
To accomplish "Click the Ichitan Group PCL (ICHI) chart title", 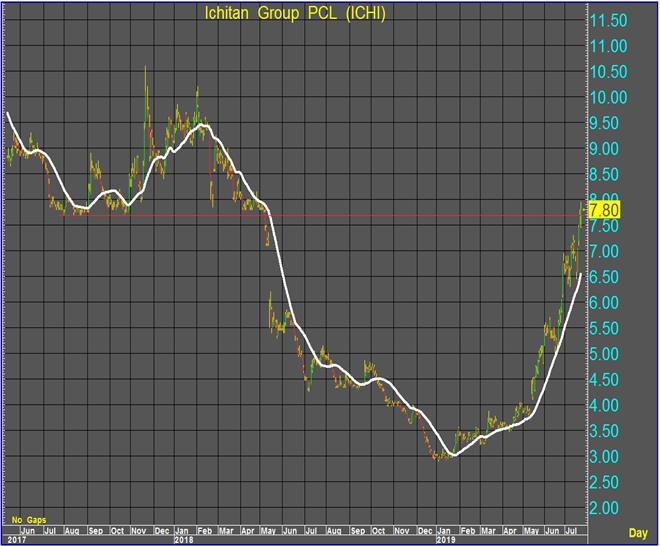I will [295, 14].
